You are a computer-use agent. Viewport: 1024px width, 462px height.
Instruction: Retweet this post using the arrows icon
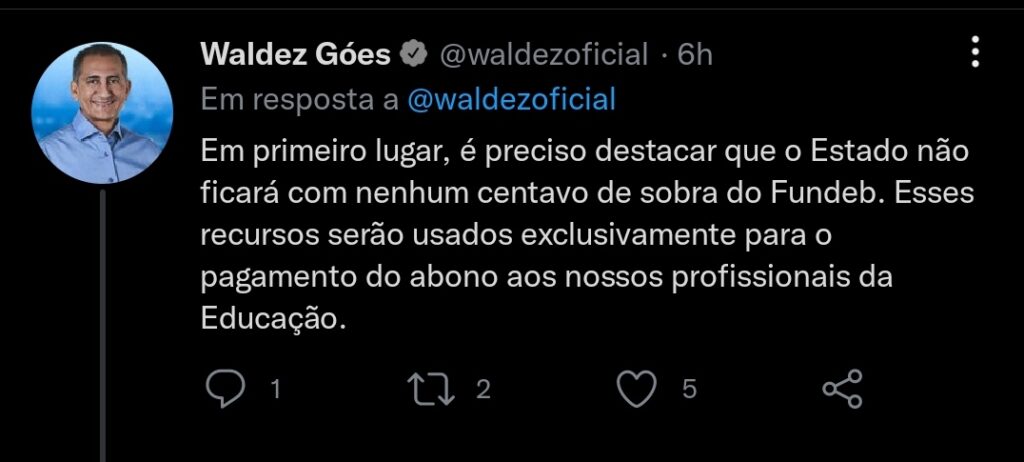(431, 389)
